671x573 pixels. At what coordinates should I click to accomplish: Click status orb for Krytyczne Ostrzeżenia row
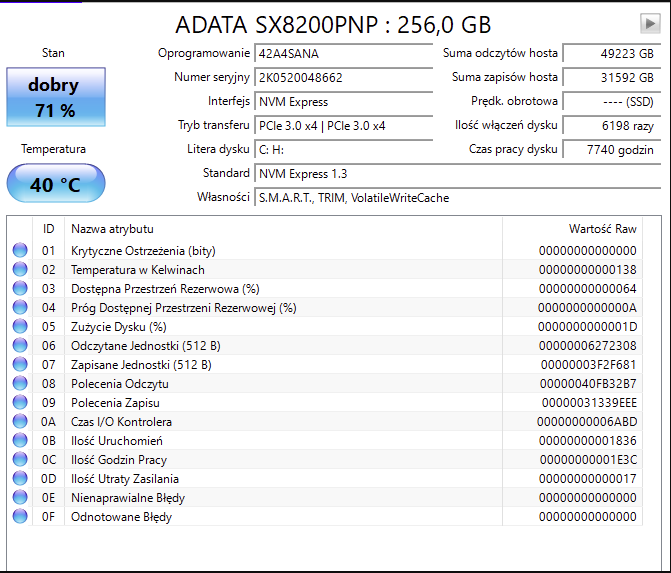pyautogui.click(x=20, y=251)
